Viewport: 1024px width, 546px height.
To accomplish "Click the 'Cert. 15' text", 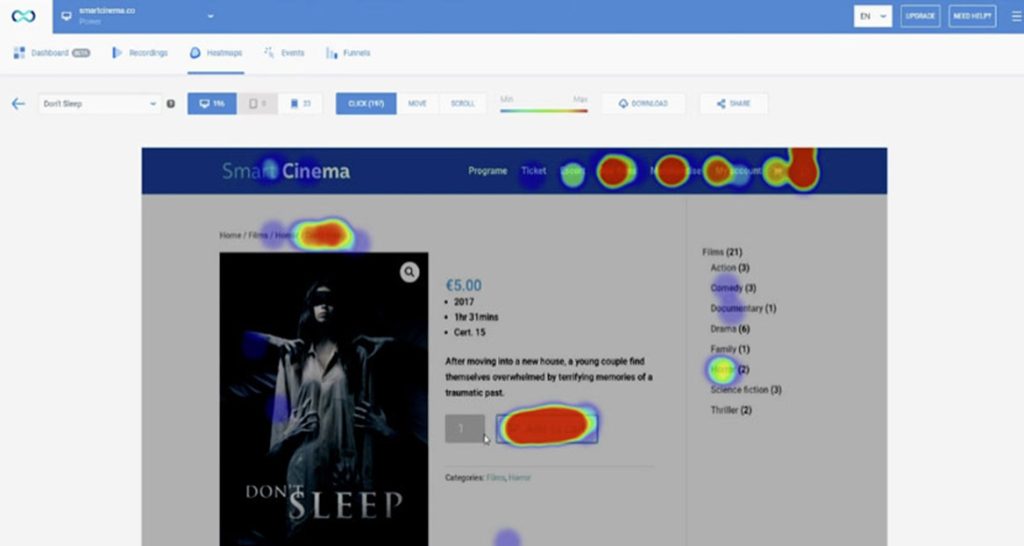I will click(x=470, y=332).
